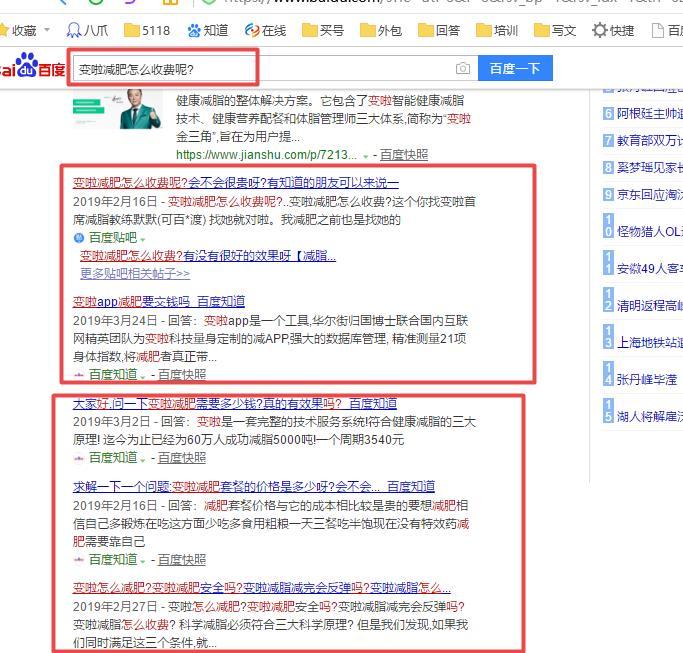Open 更多贴吧相关帖子>> link
Image resolution: width=683 pixels, height=653 pixels.
point(135,274)
